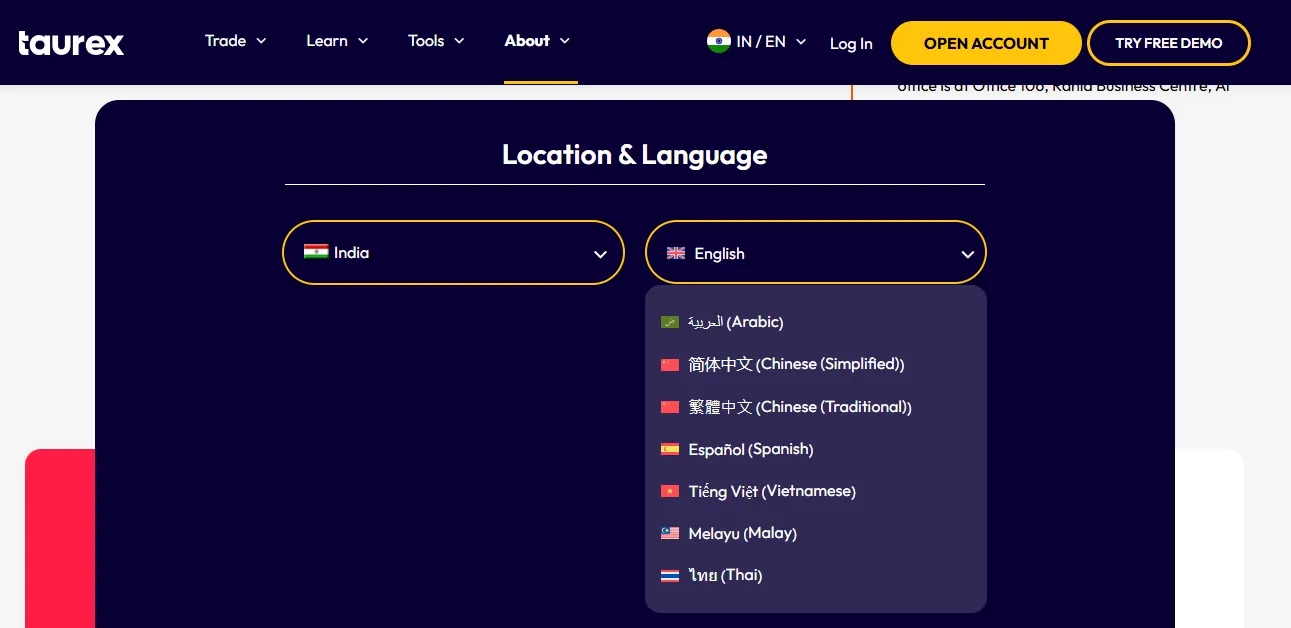1291x628 pixels.
Task: Click the Chinese Simplified flag icon
Action: pyautogui.click(x=670, y=365)
